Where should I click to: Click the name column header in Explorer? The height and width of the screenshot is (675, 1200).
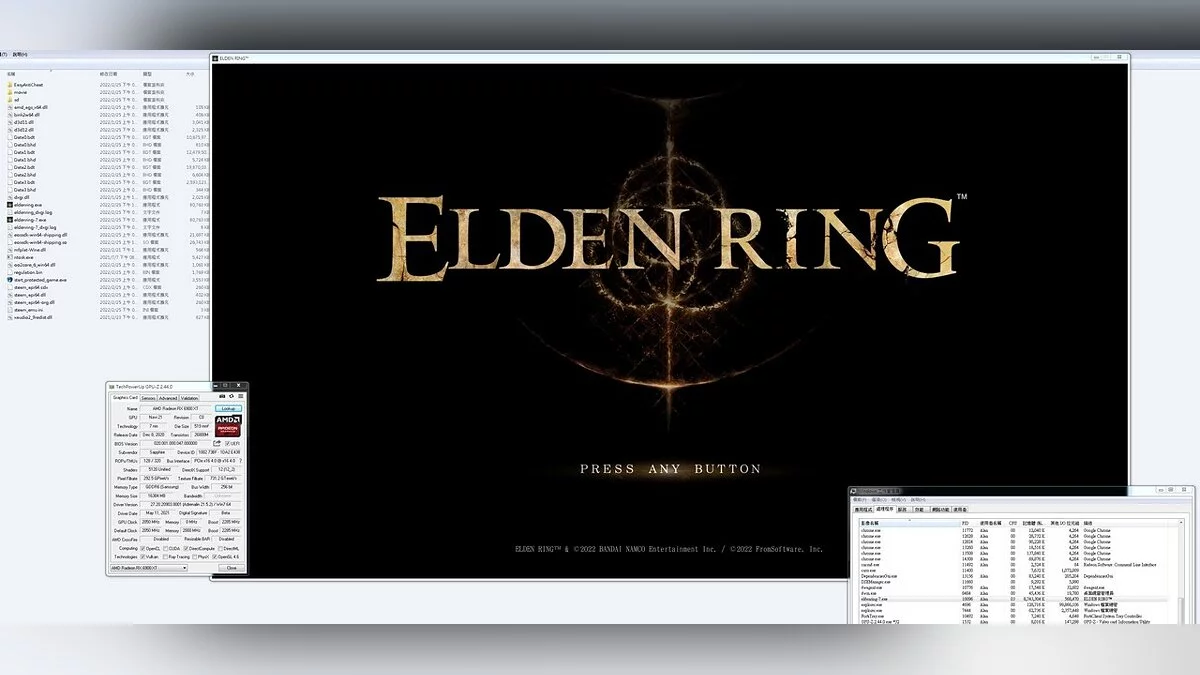[50, 73]
